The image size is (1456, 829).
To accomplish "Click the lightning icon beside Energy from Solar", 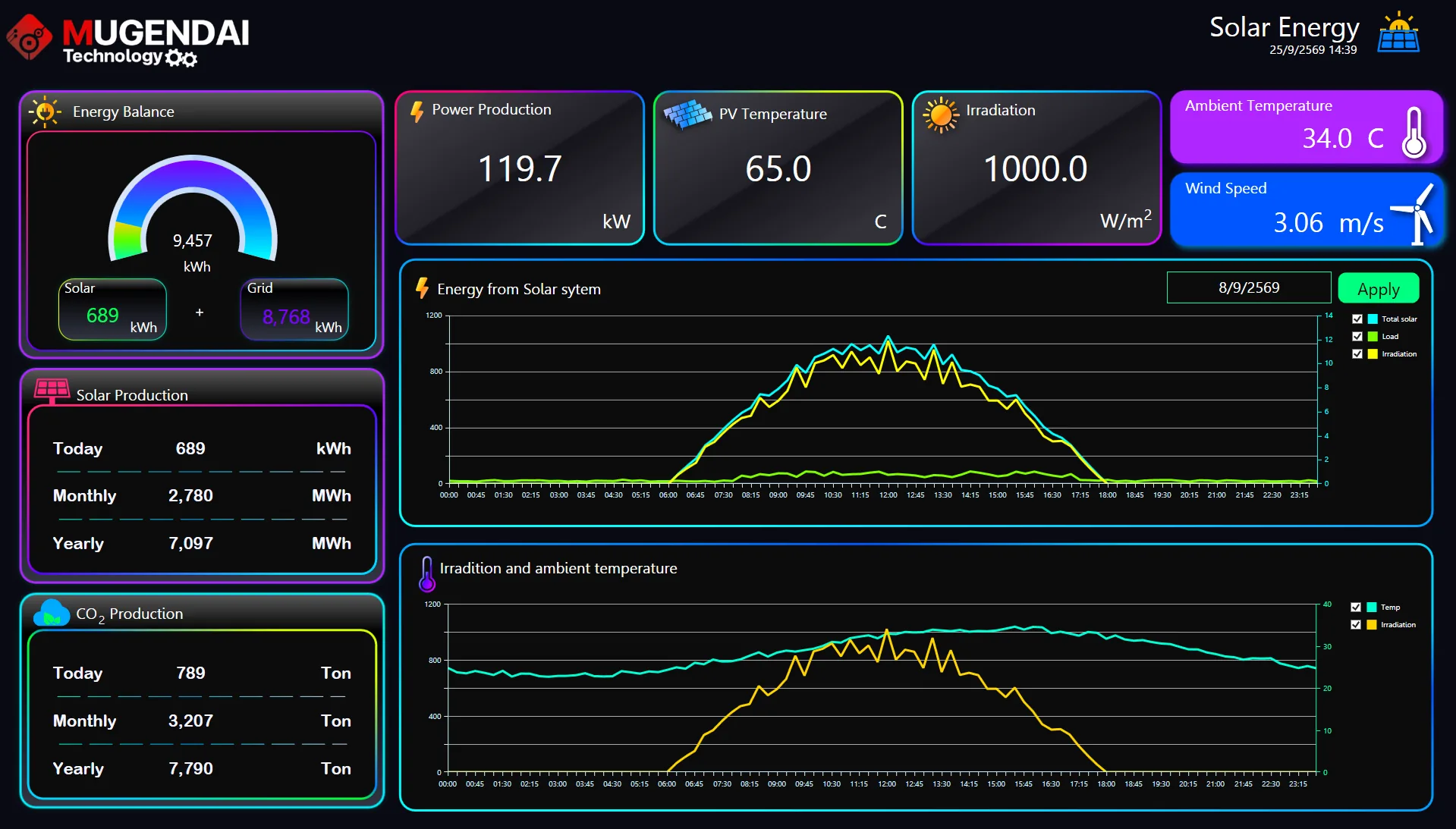I will 422,288.
